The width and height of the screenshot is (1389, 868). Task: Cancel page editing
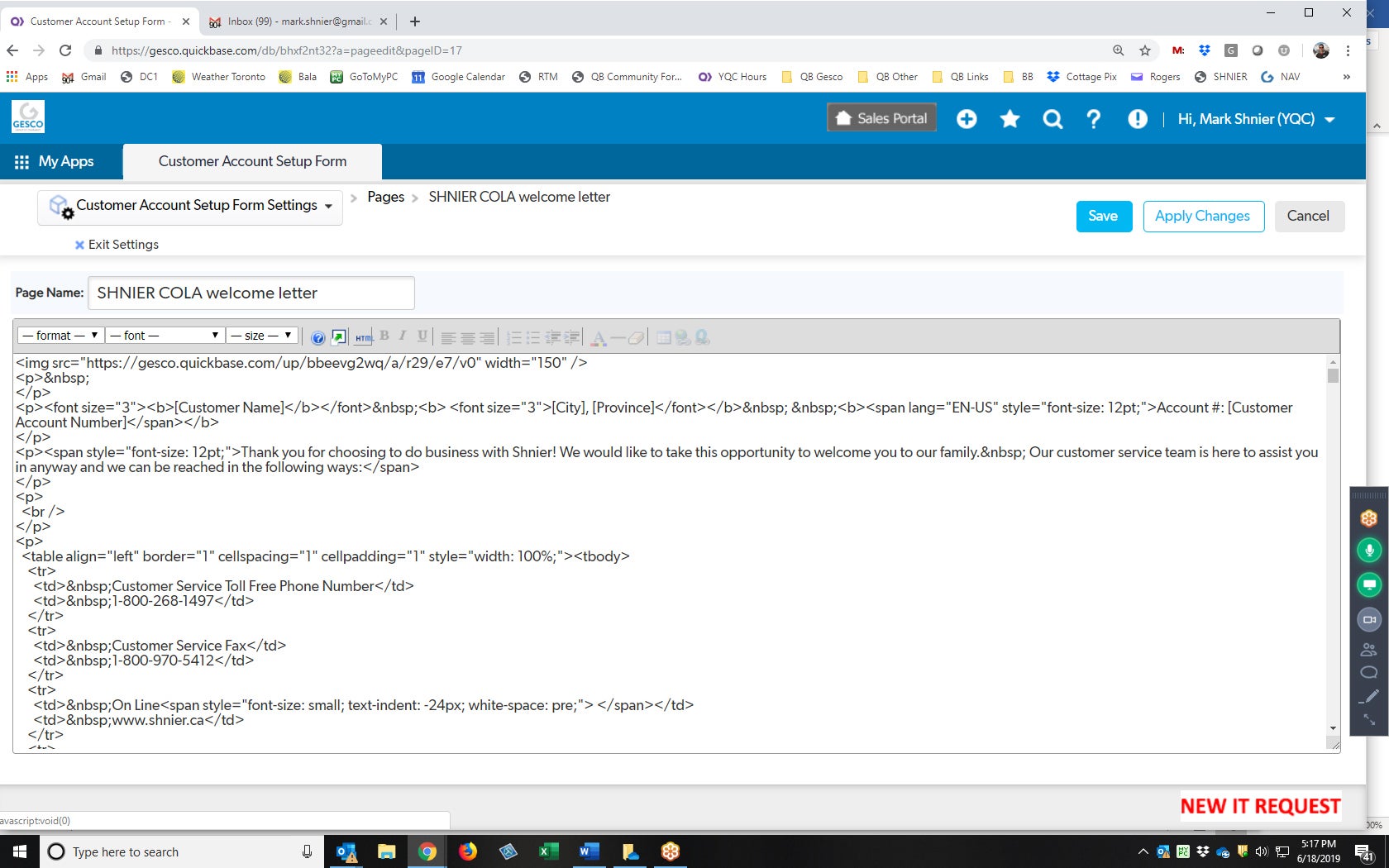coord(1309,217)
